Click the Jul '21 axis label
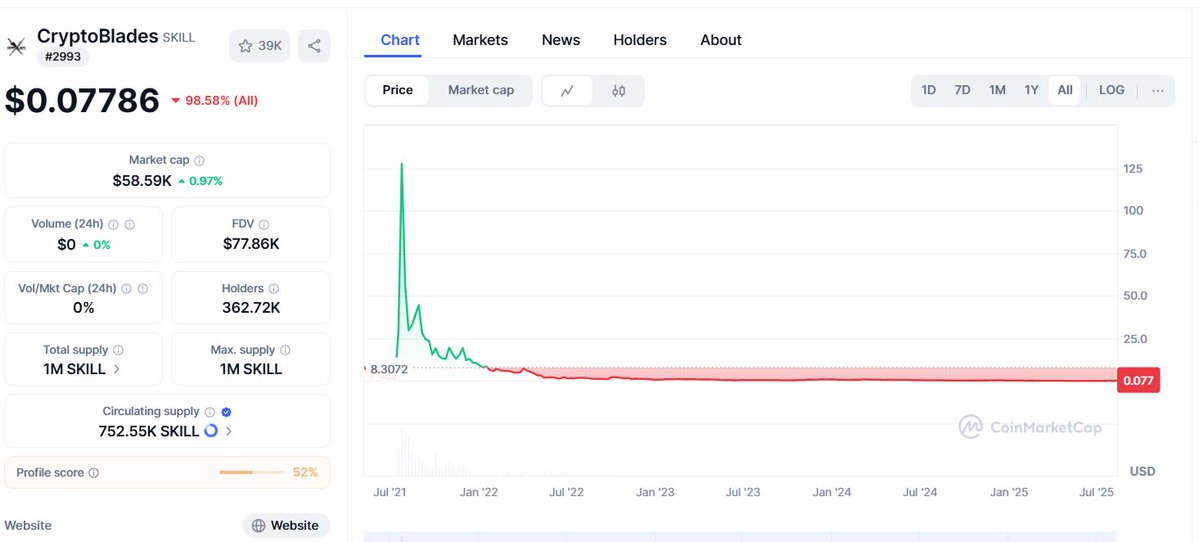The image size is (1199, 542). click(x=390, y=492)
